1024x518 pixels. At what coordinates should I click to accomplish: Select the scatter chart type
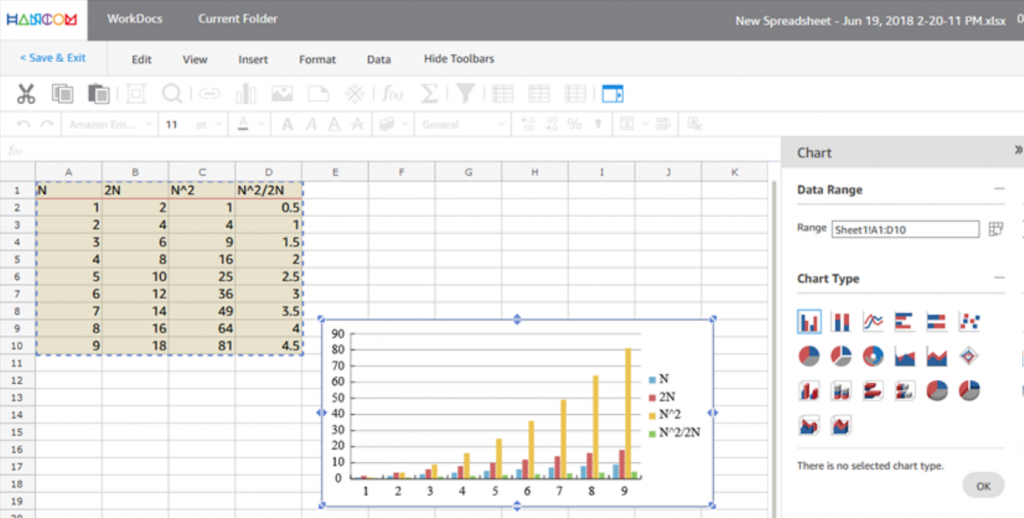(x=969, y=321)
